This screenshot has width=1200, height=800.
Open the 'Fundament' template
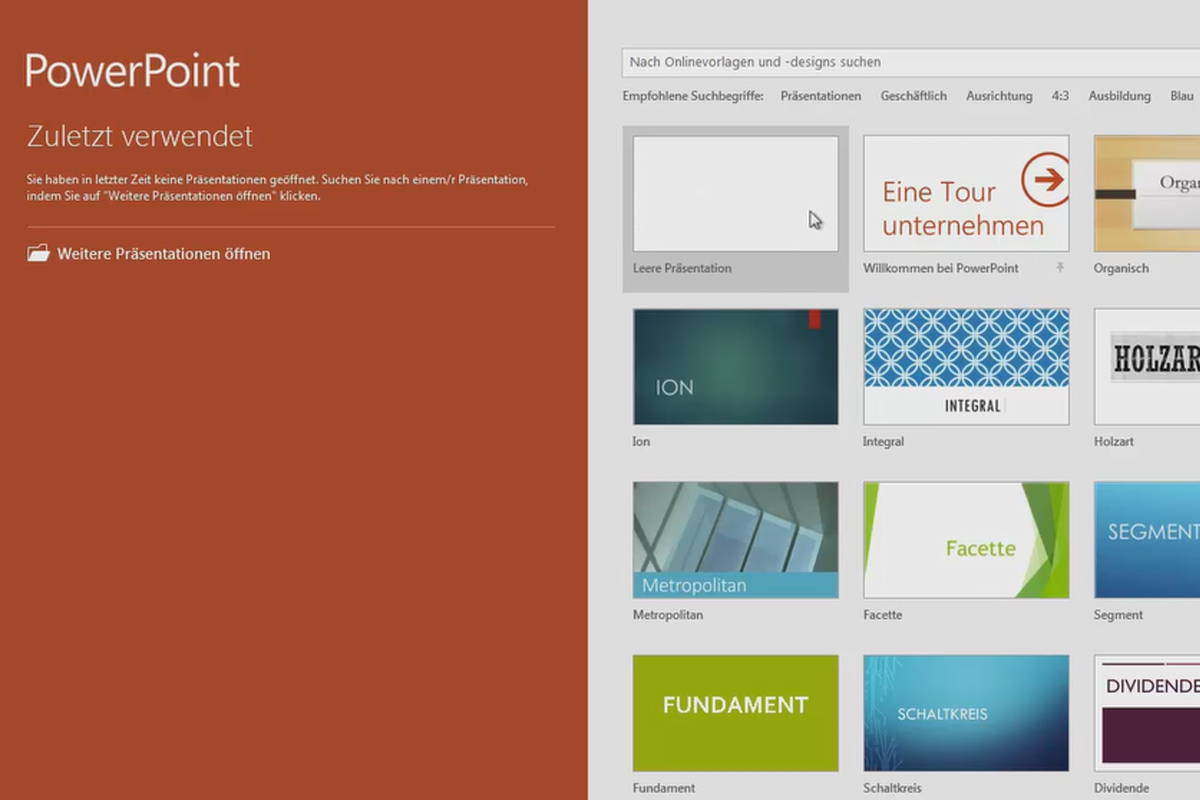tap(735, 712)
